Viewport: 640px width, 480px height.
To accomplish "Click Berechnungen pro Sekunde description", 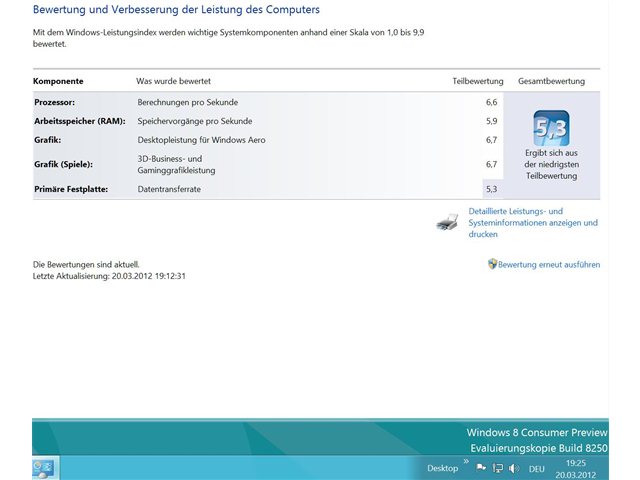I will tap(188, 102).
